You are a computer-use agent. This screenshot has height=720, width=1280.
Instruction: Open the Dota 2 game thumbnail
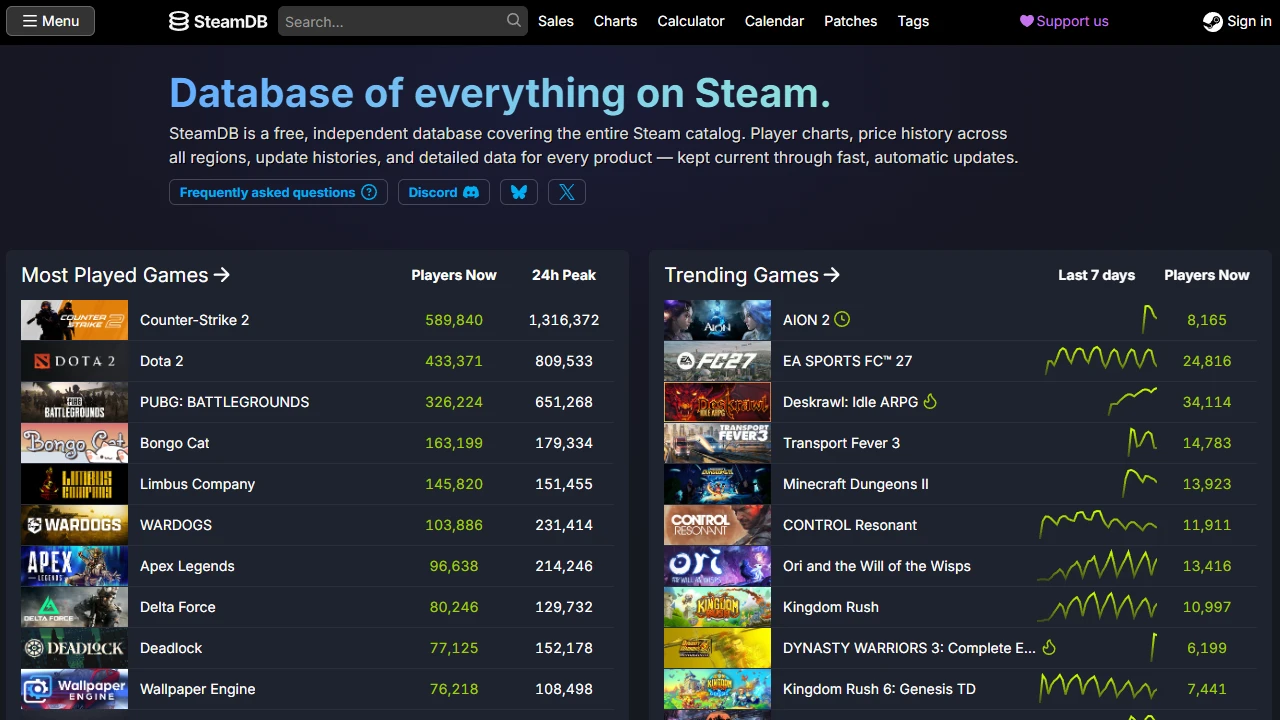pyautogui.click(x=74, y=361)
